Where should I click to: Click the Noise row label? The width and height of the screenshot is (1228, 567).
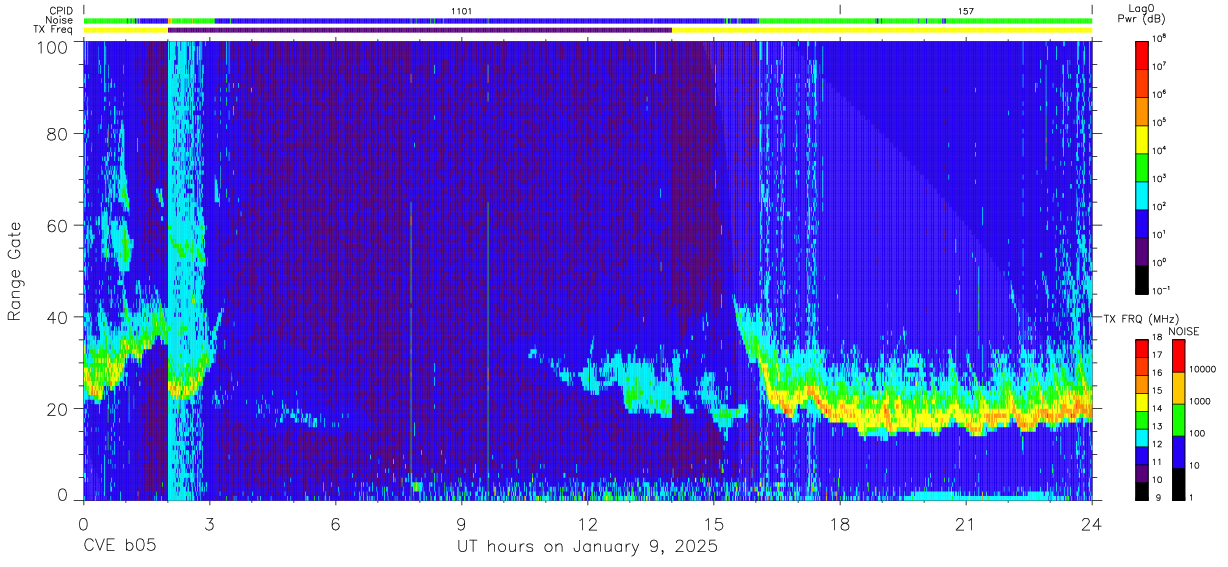coord(60,20)
